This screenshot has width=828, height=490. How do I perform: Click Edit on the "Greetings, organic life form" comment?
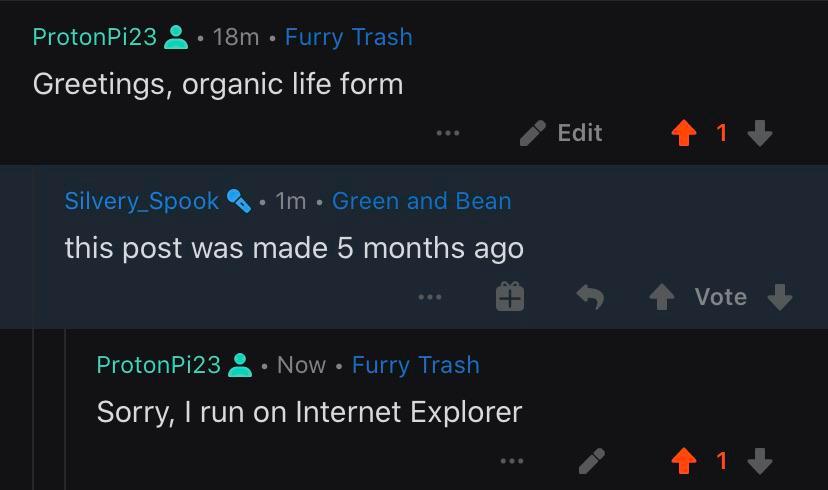coord(562,133)
